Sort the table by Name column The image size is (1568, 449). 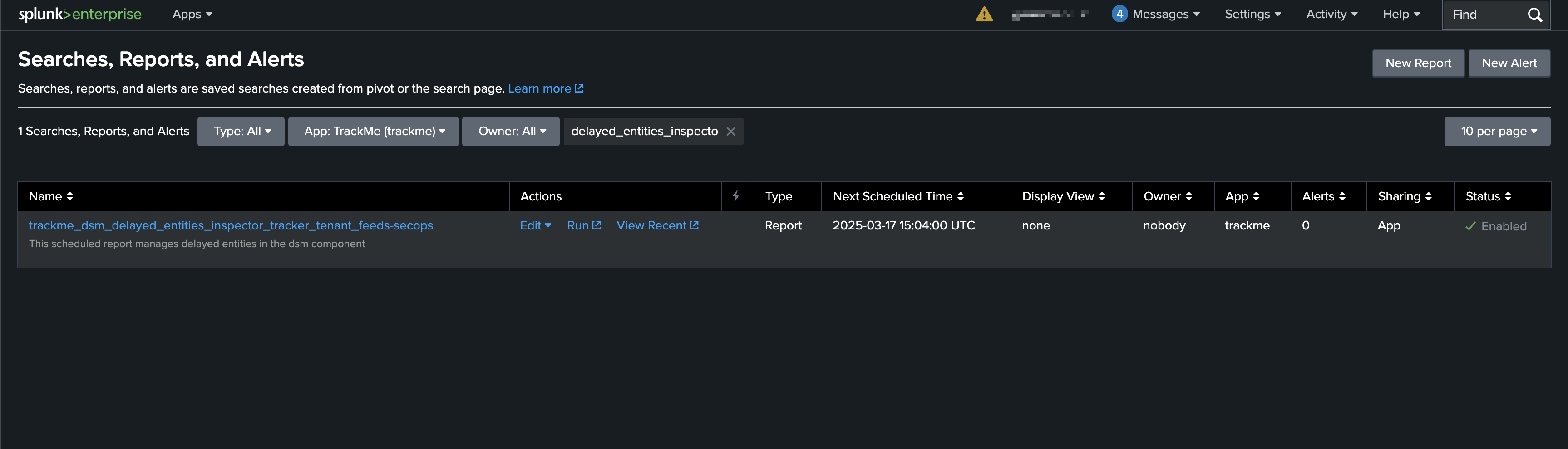(51, 196)
